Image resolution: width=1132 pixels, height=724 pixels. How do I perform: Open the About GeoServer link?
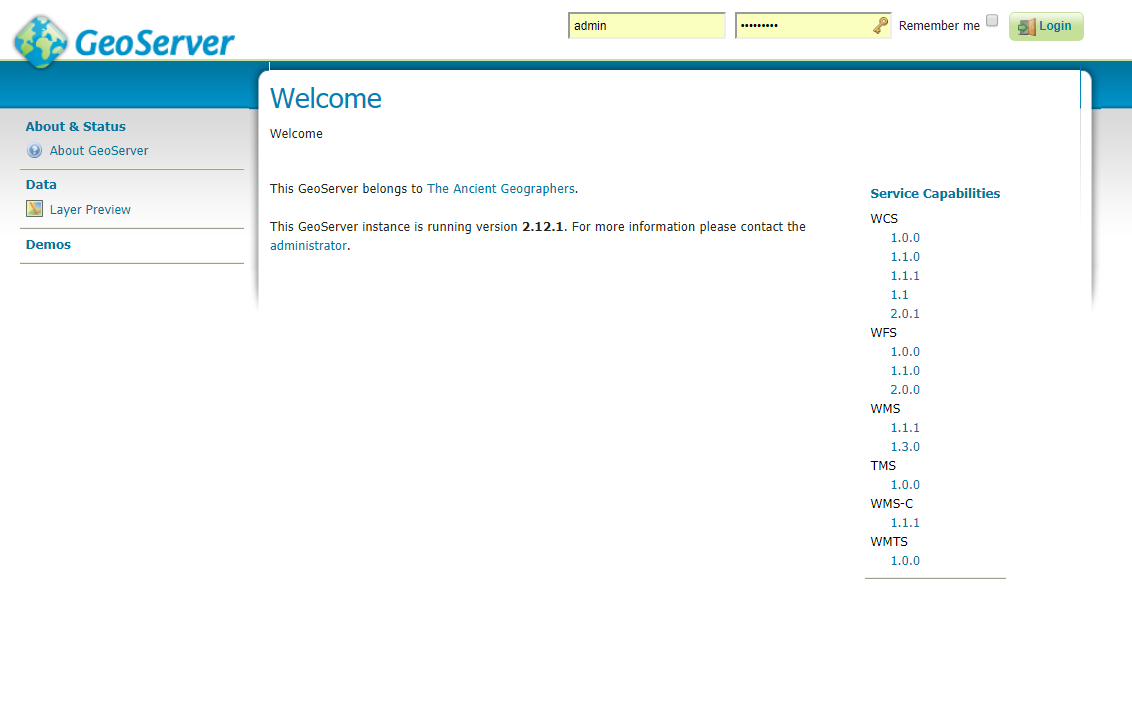pos(99,151)
